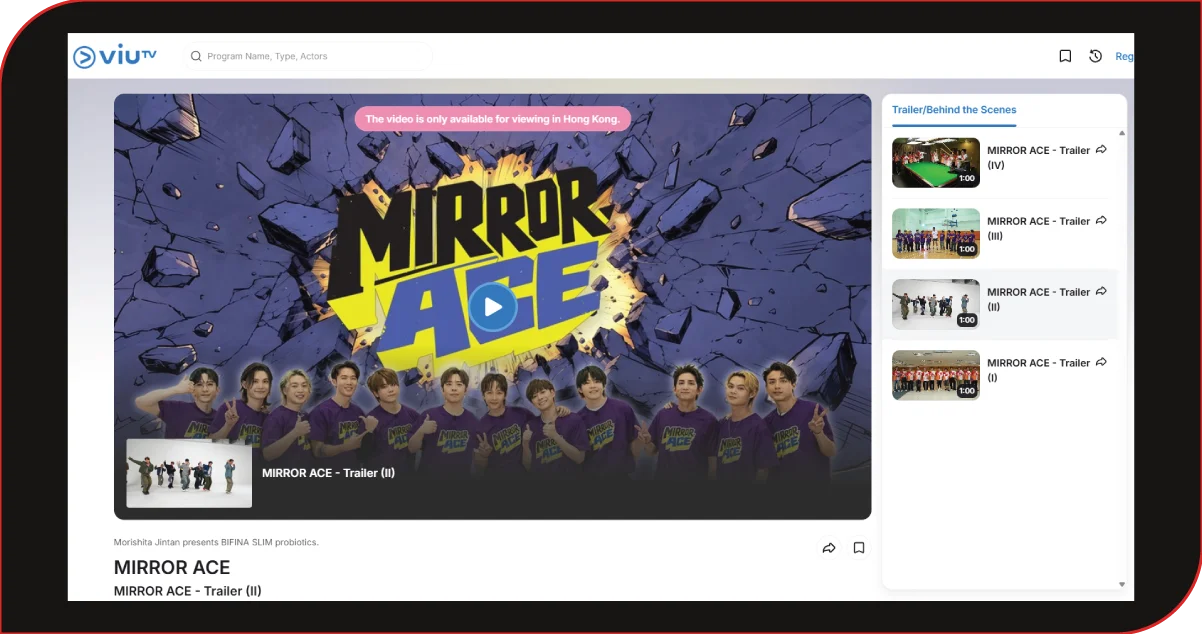This screenshot has height=634, width=1202.
Task: Click the sidebar scrollbar up arrow
Action: pyautogui.click(x=1122, y=133)
